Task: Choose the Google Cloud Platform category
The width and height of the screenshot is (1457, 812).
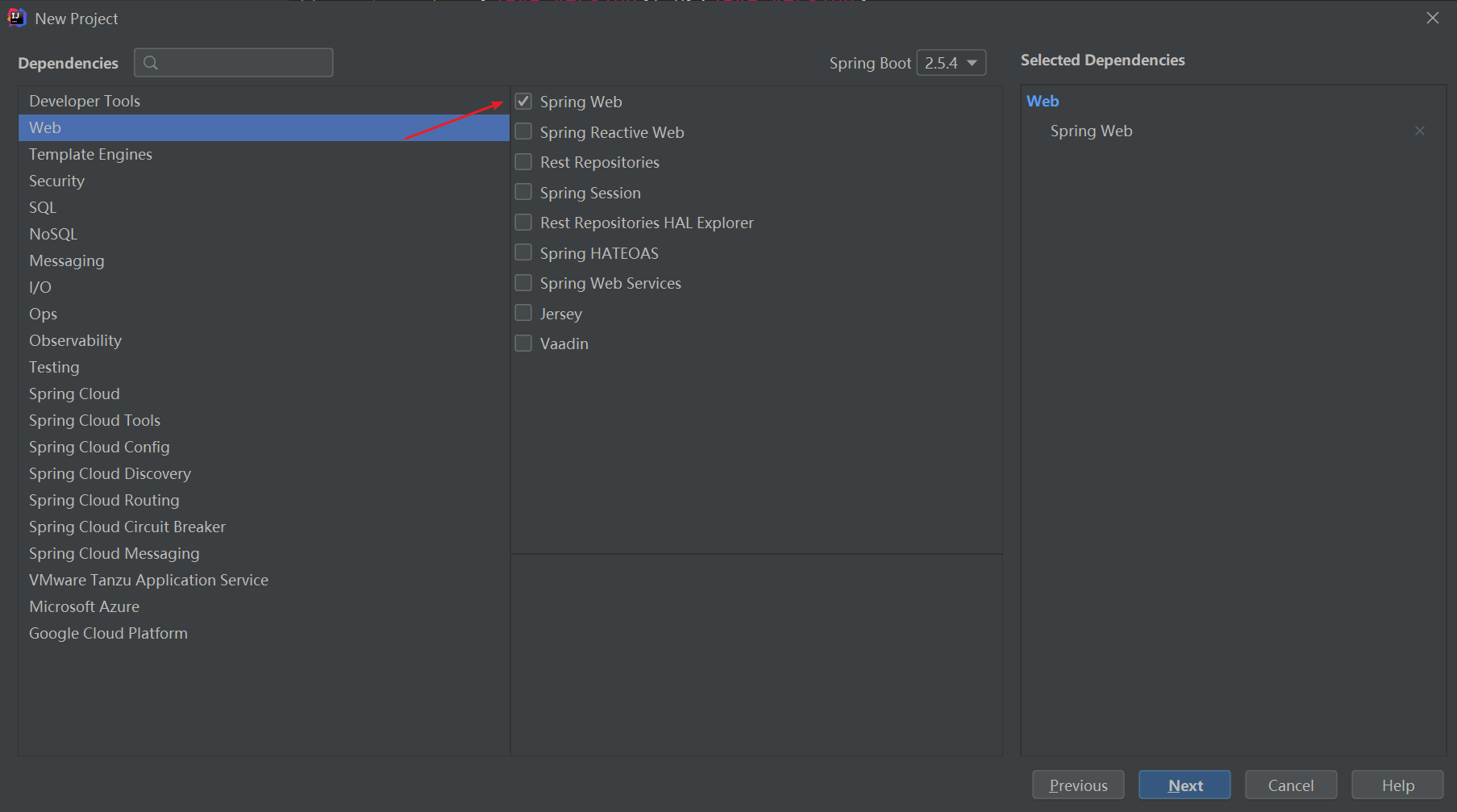Action: point(264,633)
